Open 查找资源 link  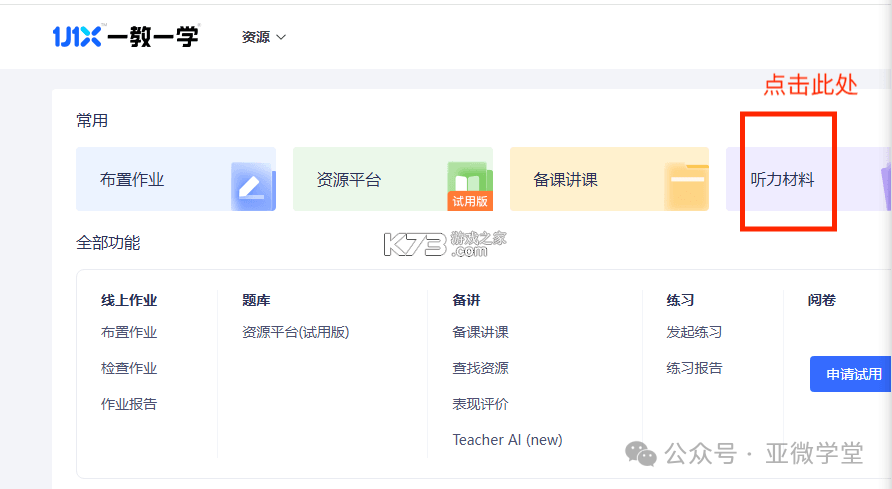(x=480, y=368)
